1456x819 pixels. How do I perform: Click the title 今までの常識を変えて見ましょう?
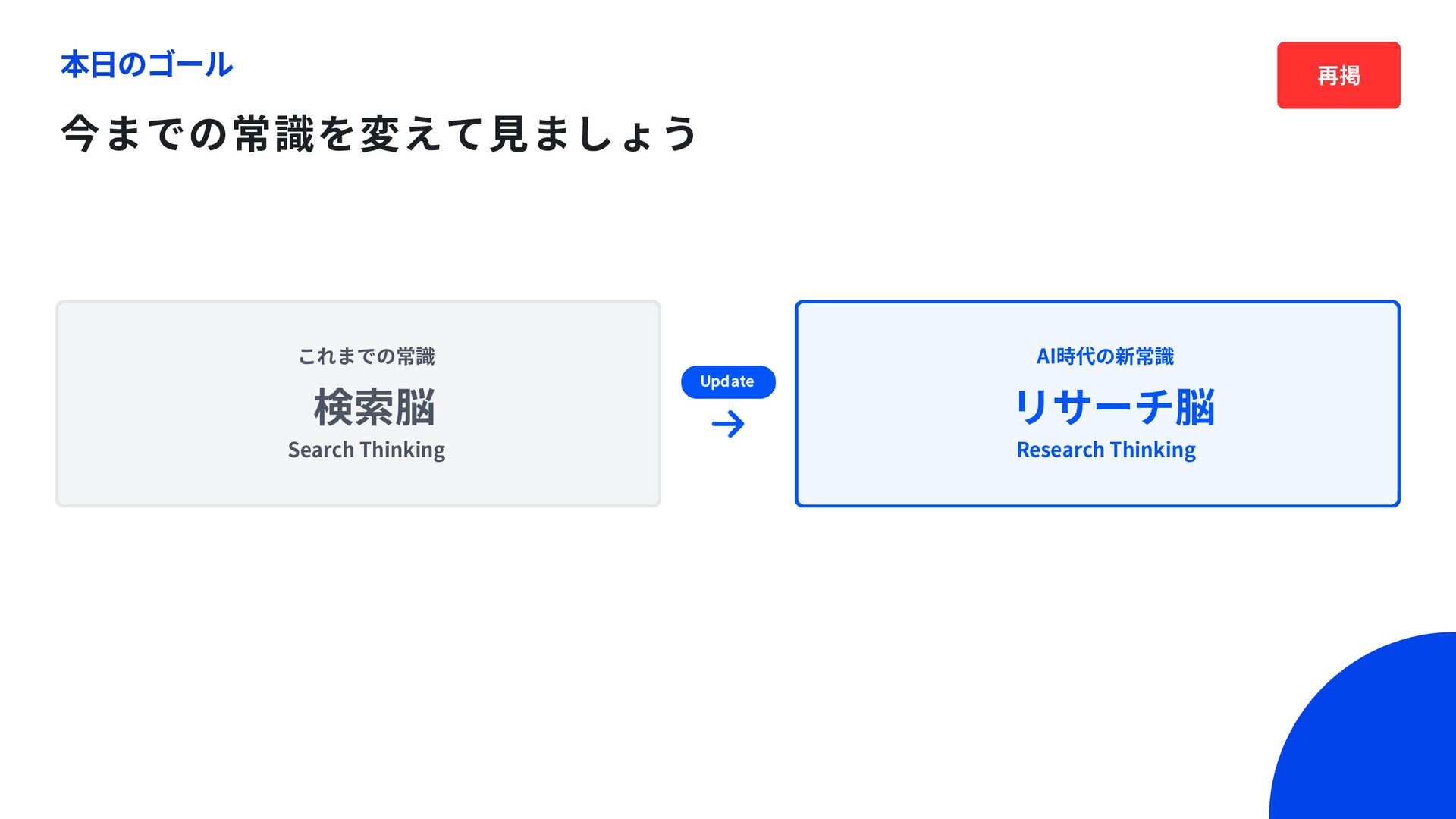pyautogui.click(x=378, y=133)
